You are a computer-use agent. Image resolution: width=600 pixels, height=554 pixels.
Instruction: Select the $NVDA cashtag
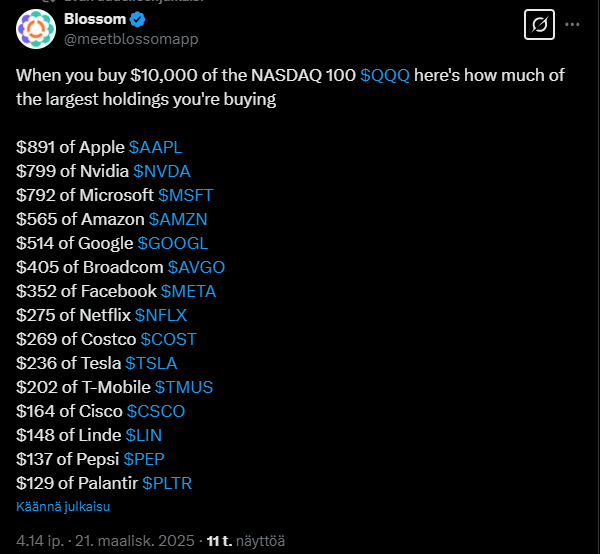point(162,171)
